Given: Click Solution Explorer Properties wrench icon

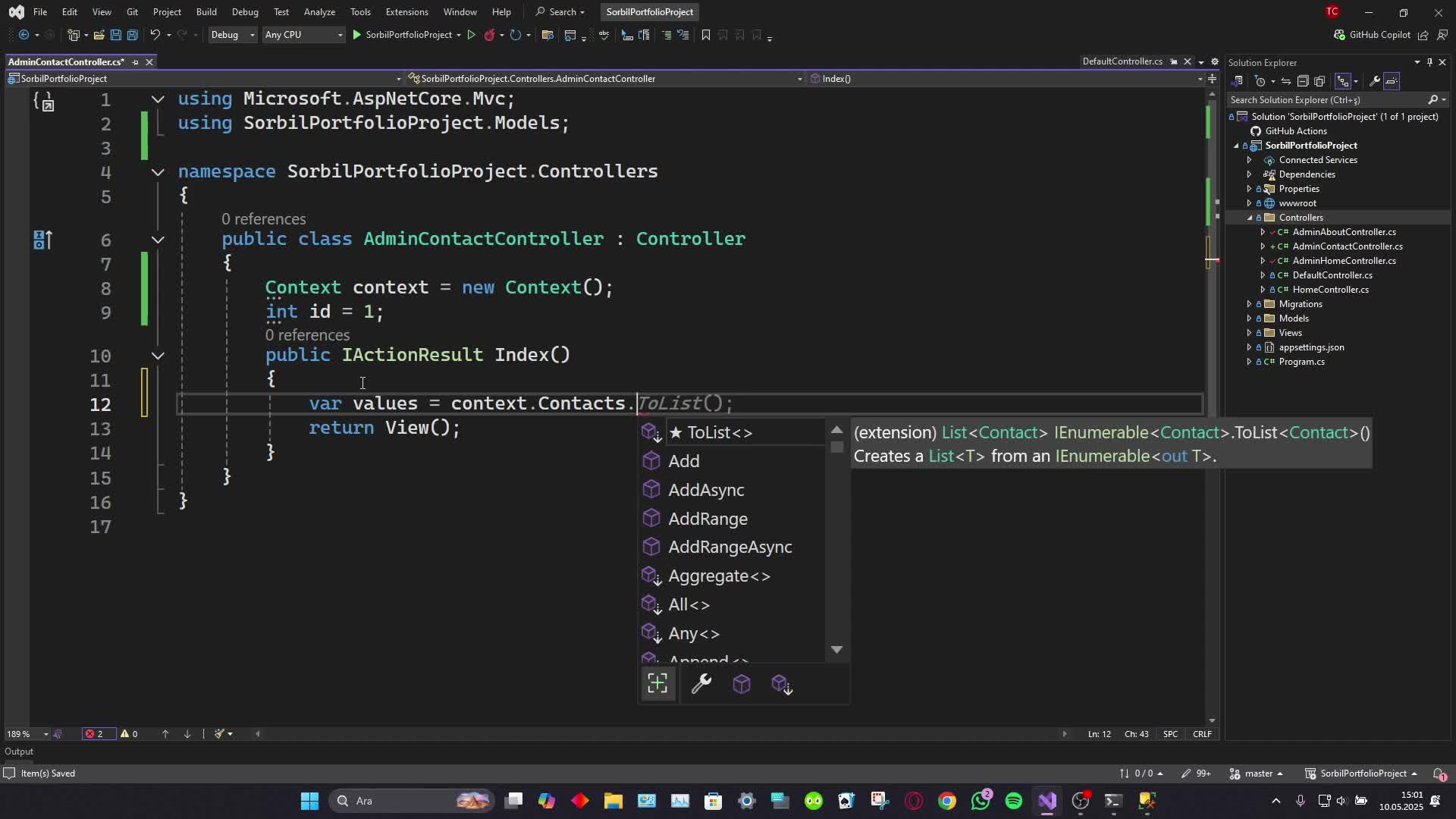Looking at the screenshot, I should point(1374,81).
